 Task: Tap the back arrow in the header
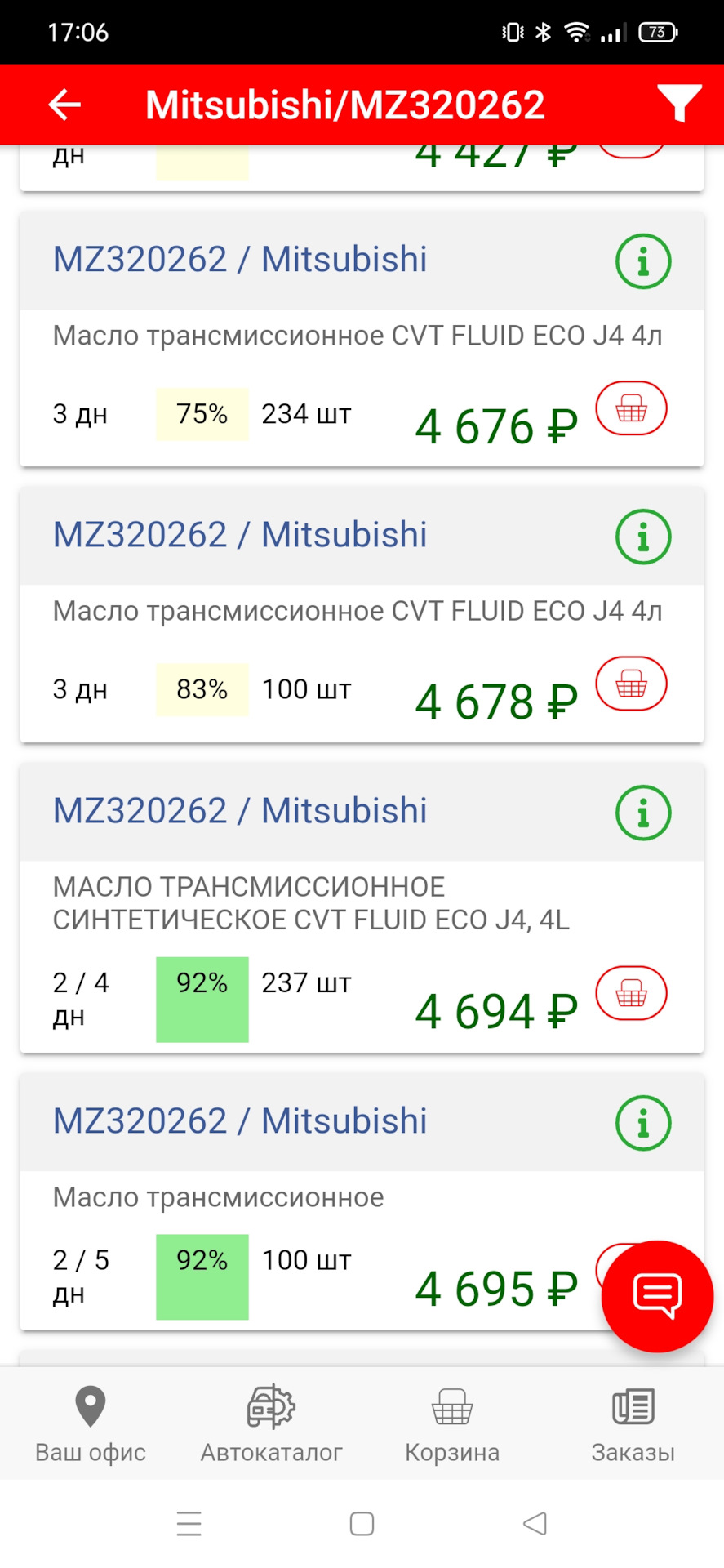(x=64, y=105)
